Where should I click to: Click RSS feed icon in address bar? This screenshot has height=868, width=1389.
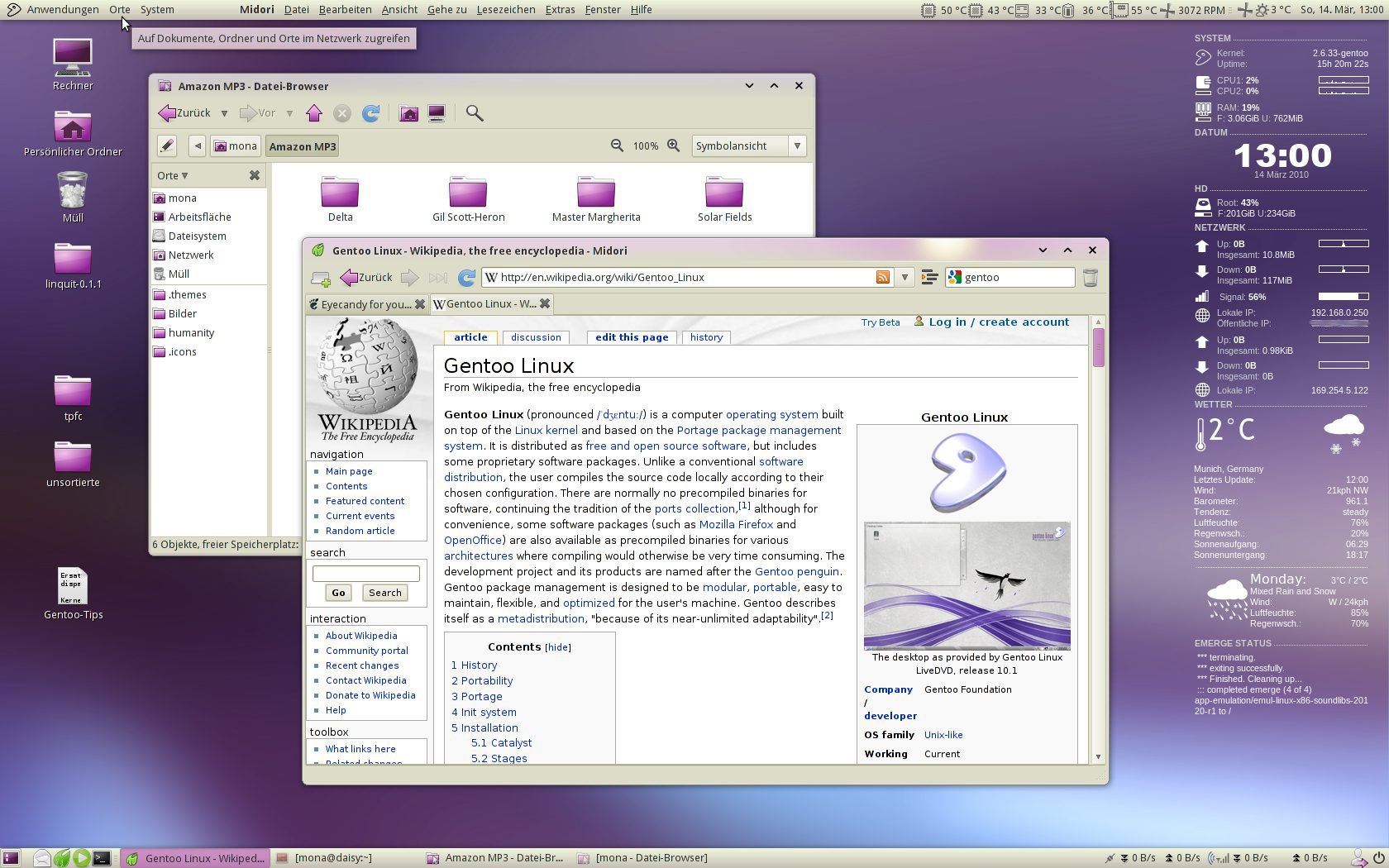click(x=883, y=278)
